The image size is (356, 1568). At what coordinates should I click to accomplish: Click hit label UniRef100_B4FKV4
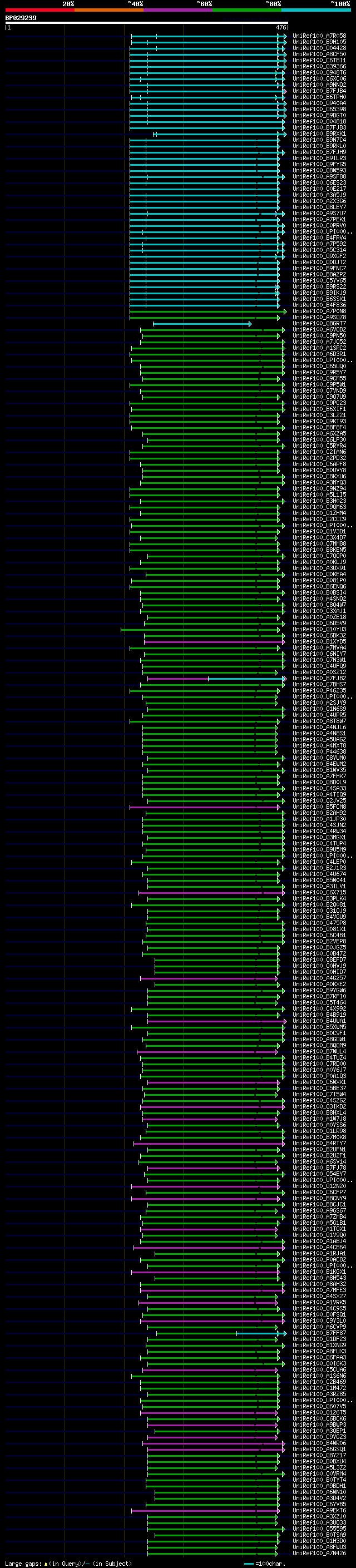click(x=319, y=238)
